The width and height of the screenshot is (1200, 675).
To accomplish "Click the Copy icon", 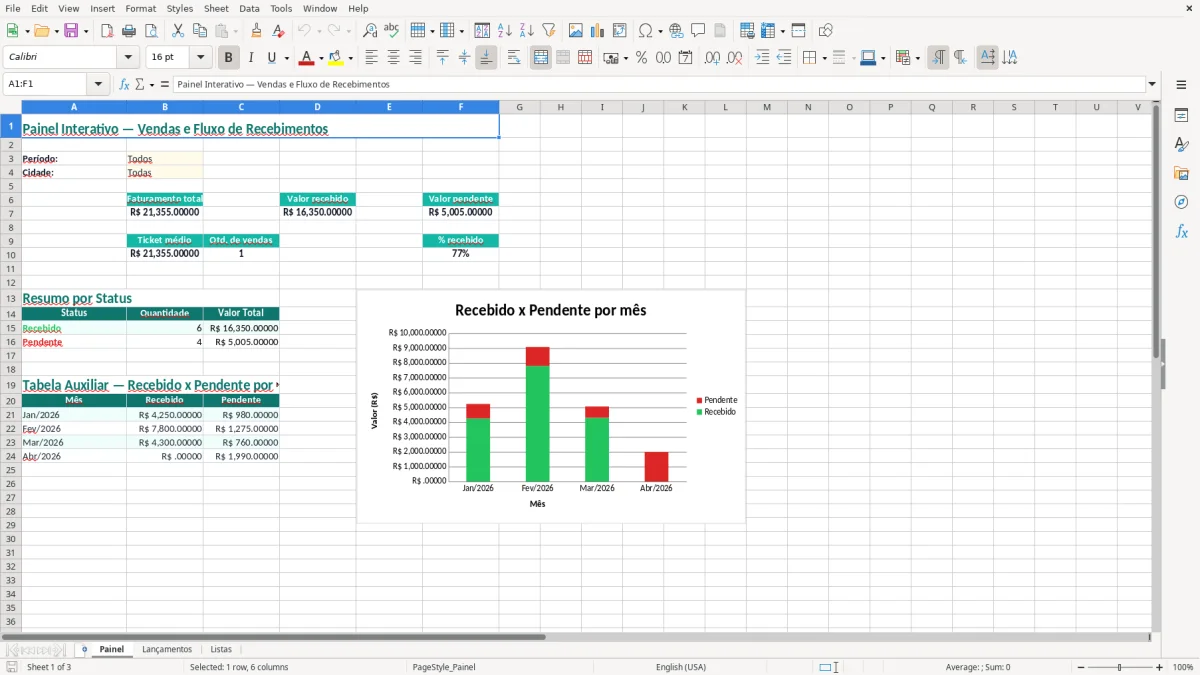I will 199,31.
